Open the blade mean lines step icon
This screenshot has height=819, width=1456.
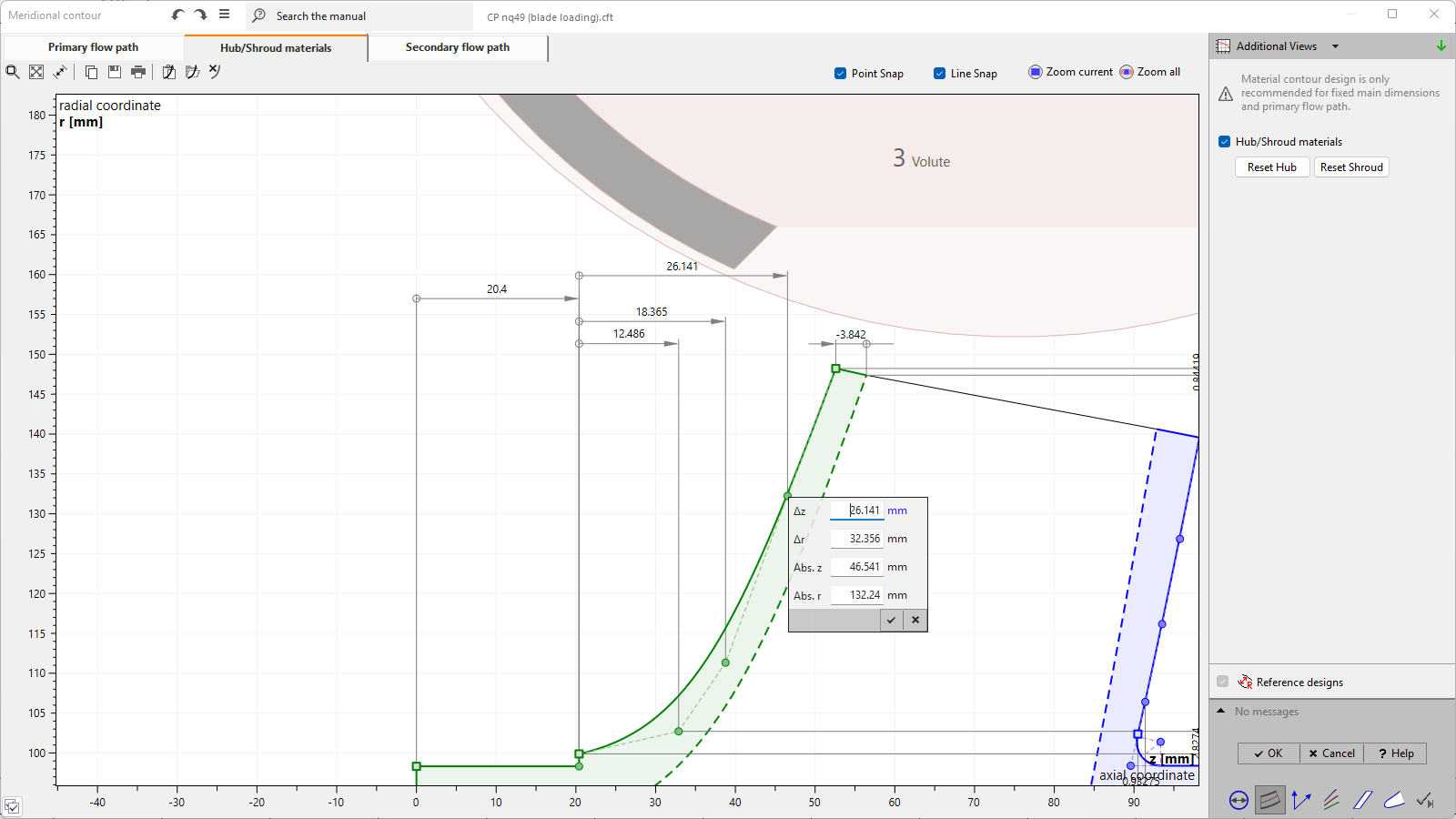(1332, 800)
